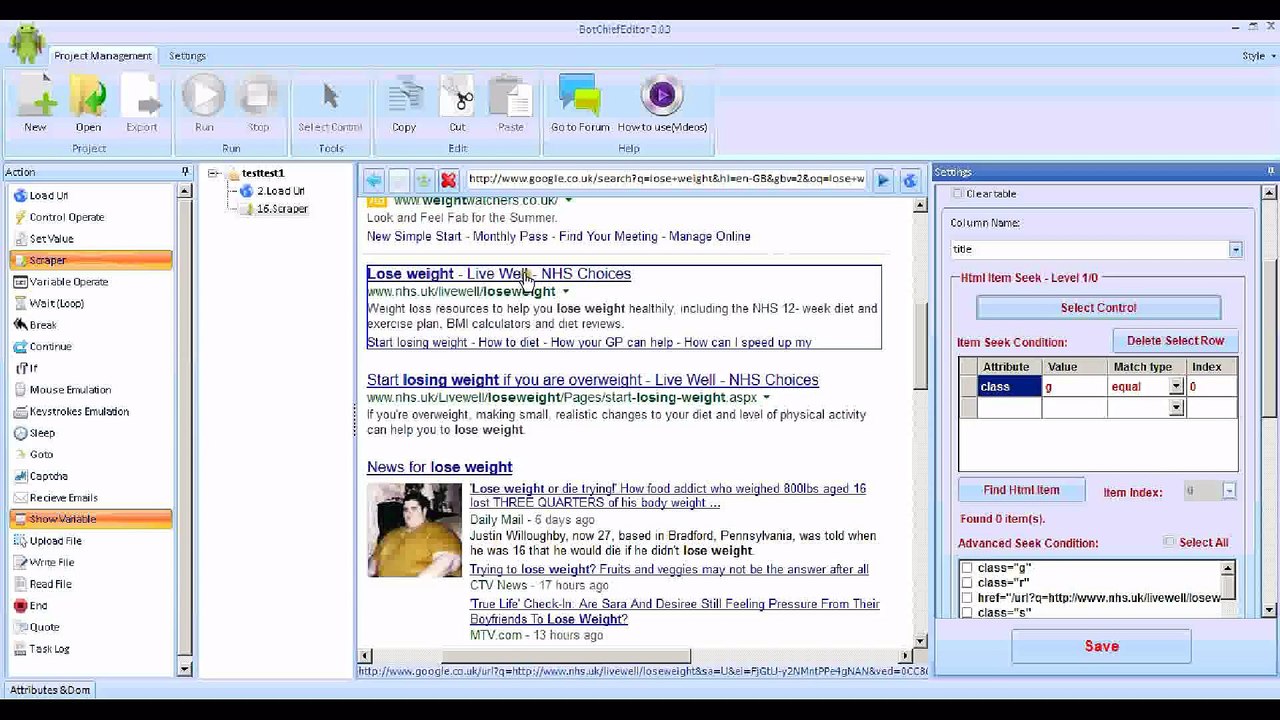Check the class="r" condition
The image size is (1280, 720).
point(967,582)
